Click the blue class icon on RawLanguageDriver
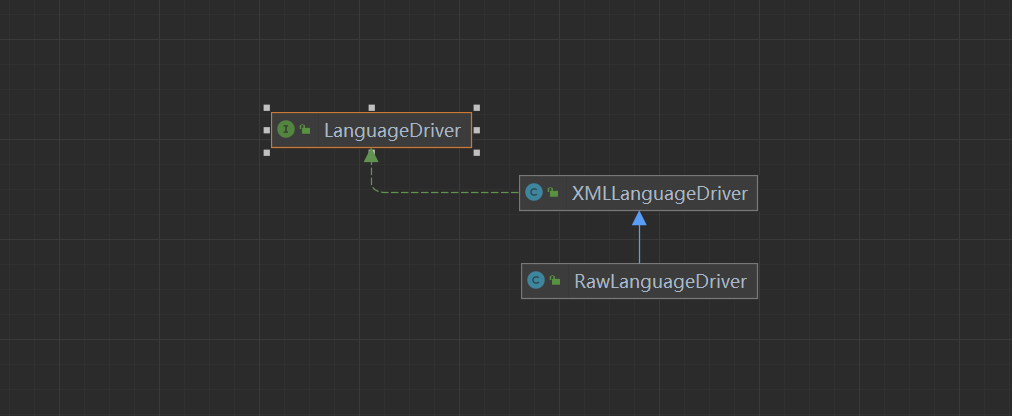Screen dimensions: 1012x416 point(536,281)
